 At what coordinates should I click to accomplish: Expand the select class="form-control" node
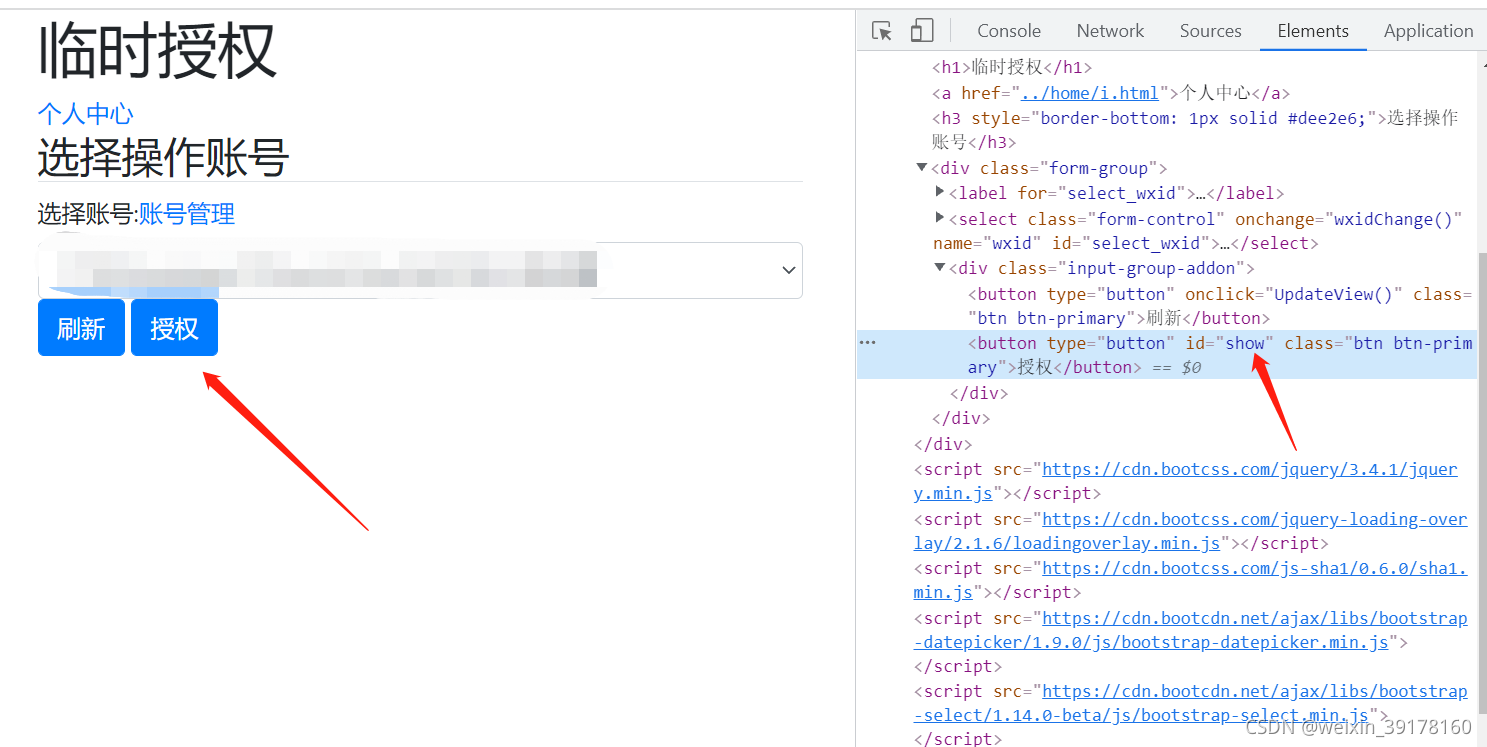click(x=940, y=218)
